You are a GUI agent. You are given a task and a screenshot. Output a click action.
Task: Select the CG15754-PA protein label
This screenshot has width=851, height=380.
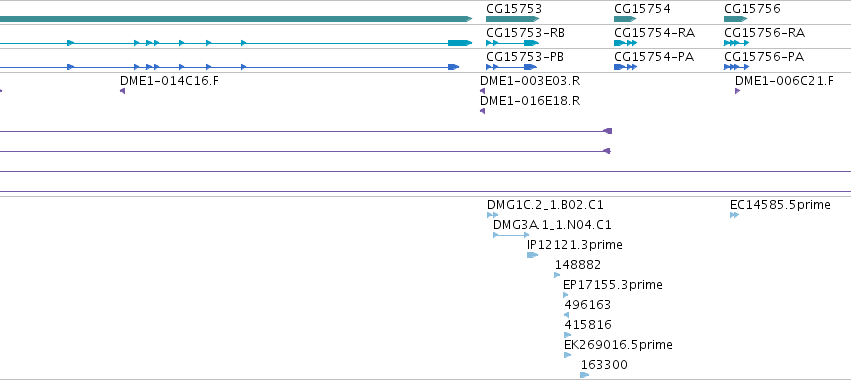(x=654, y=57)
